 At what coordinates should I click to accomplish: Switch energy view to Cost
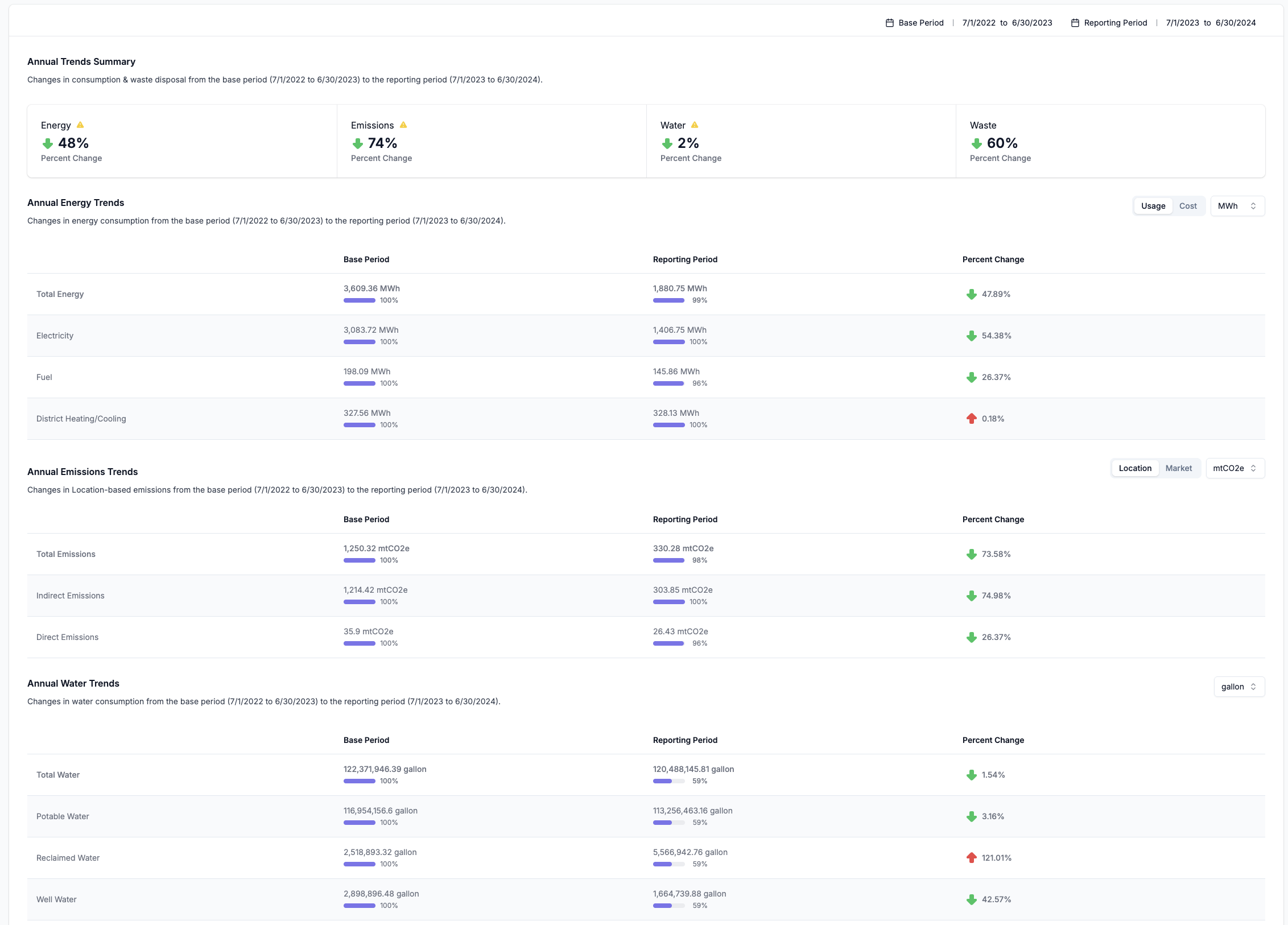pos(1188,206)
